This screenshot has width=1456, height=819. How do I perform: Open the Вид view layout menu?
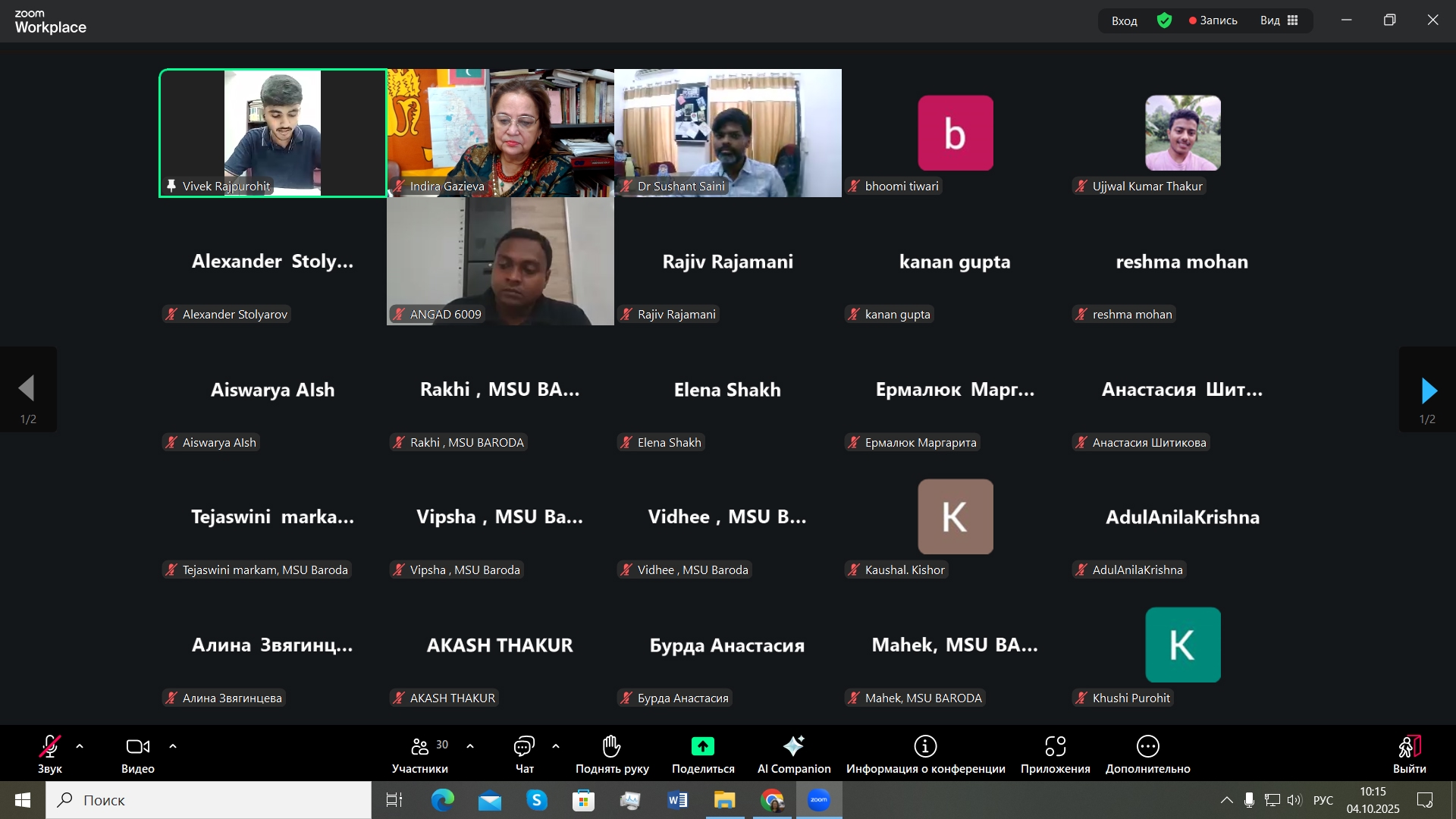click(1279, 20)
